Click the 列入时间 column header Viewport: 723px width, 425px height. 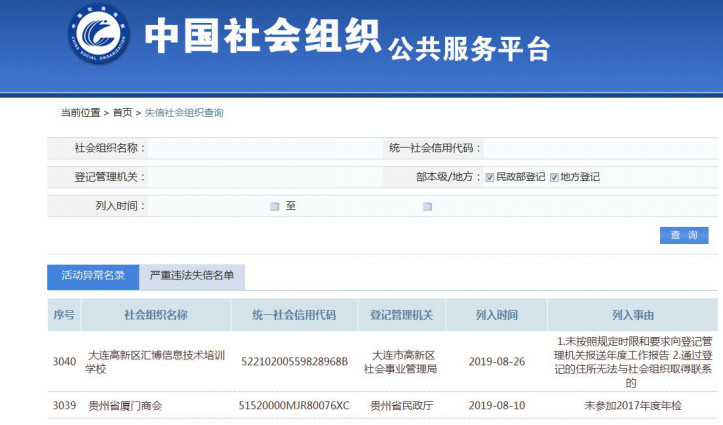tap(497, 315)
